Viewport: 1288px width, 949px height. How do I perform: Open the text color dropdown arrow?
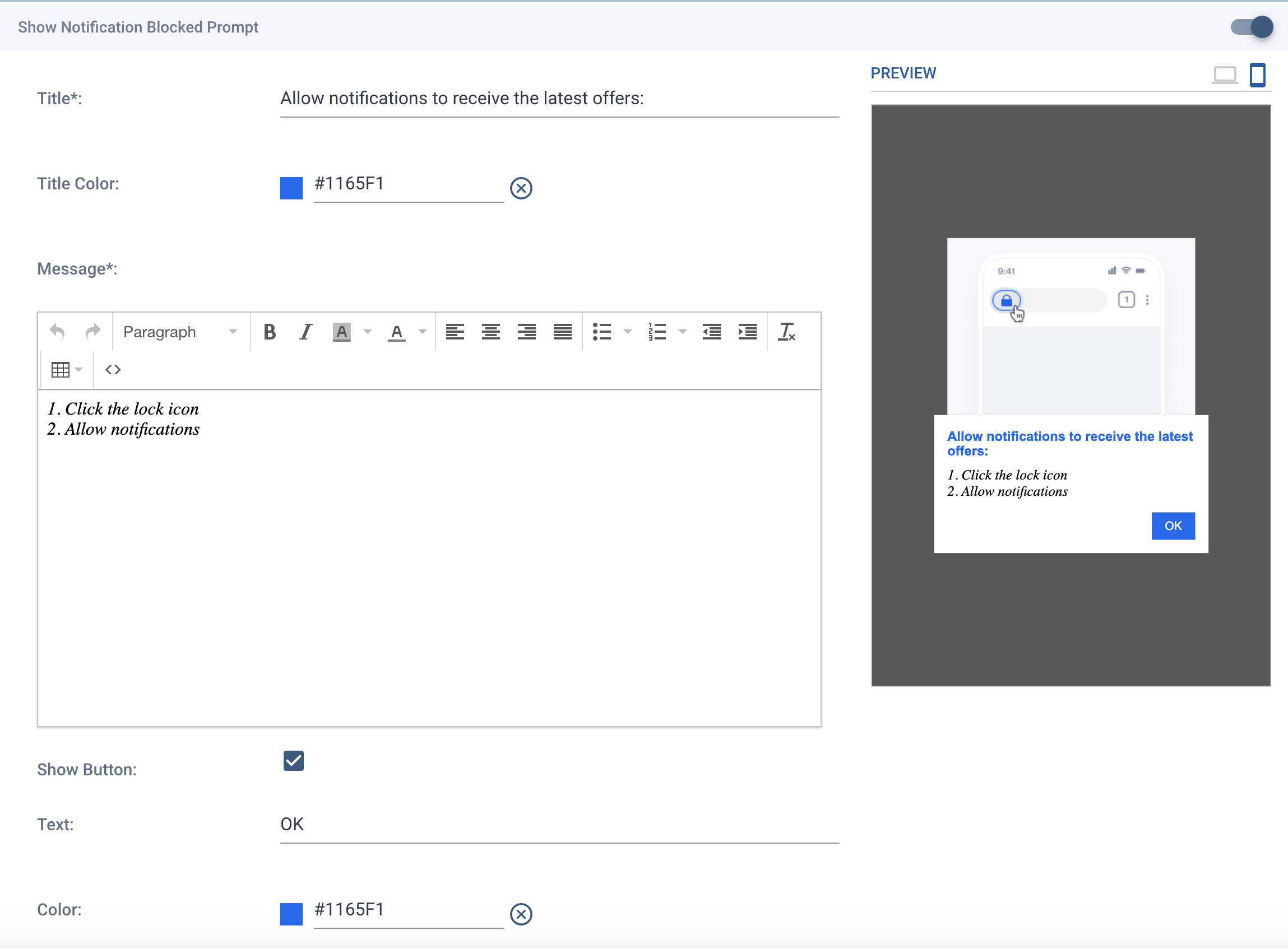pos(423,332)
